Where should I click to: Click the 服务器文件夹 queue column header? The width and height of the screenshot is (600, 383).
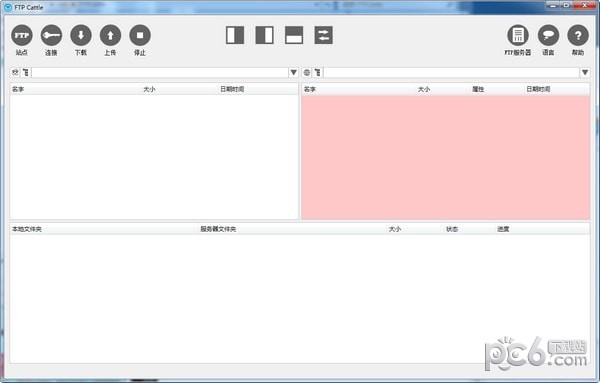pyautogui.click(x=218, y=229)
